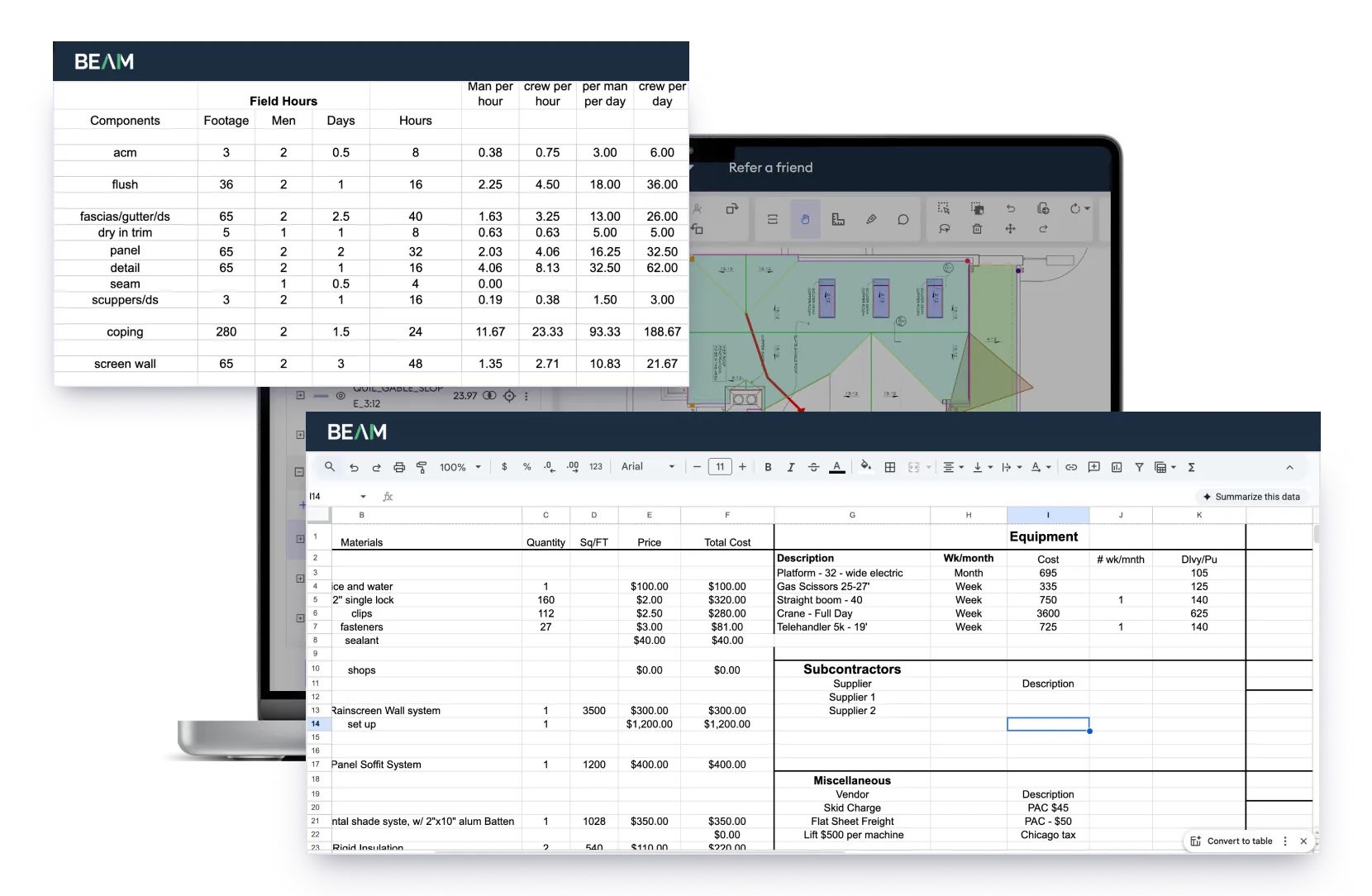Click the Create a filter icon
The height and width of the screenshot is (896, 1372).
(1139, 466)
